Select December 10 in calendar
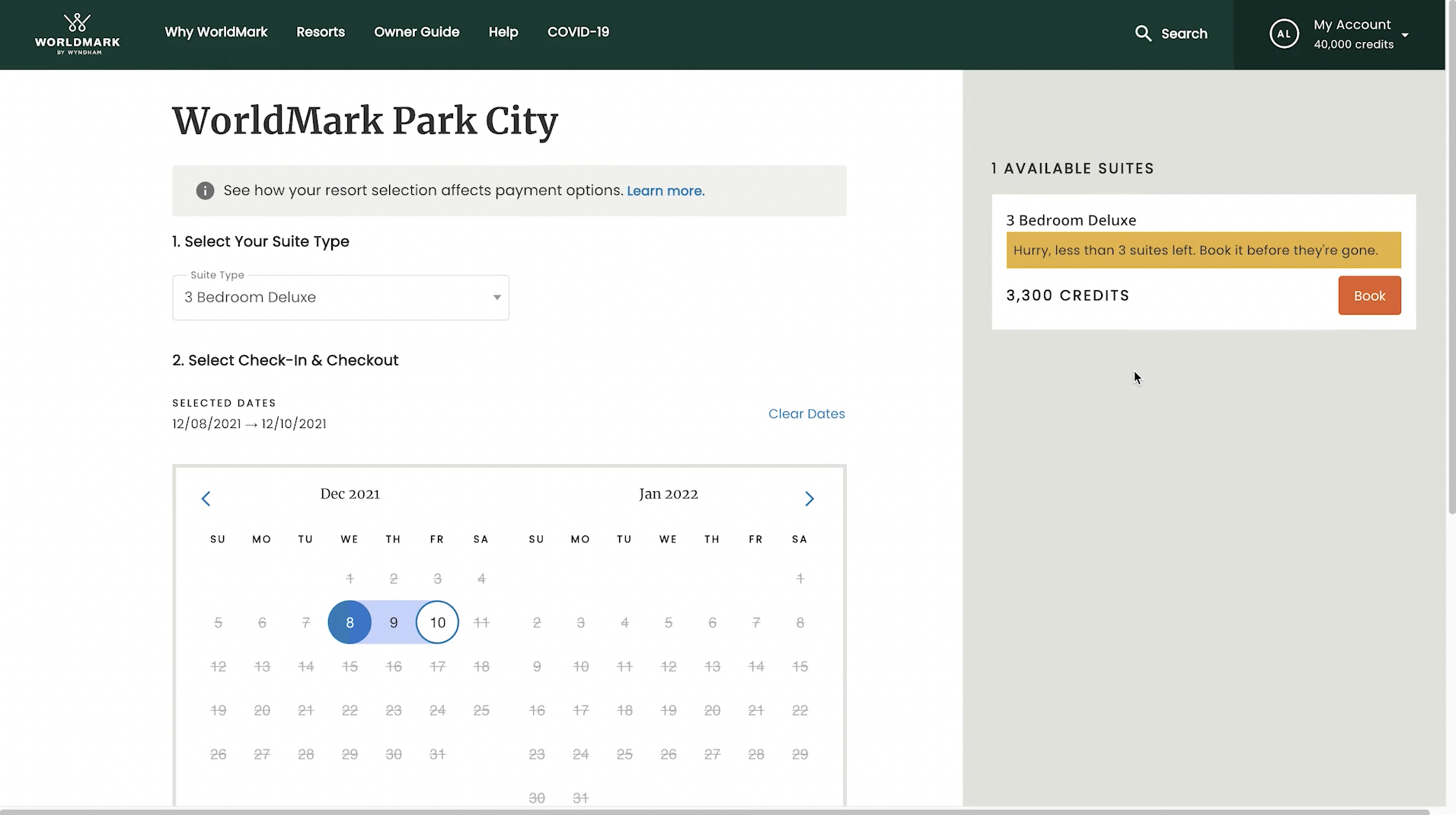 (437, 622)
